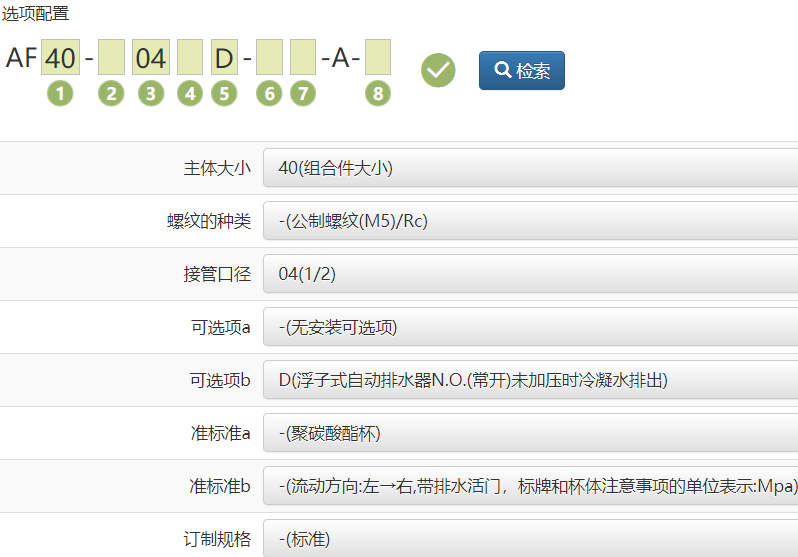Screen dimensions: 798x557
Task: Click the numbered circle 6 badge
Action: pos(269,94)
